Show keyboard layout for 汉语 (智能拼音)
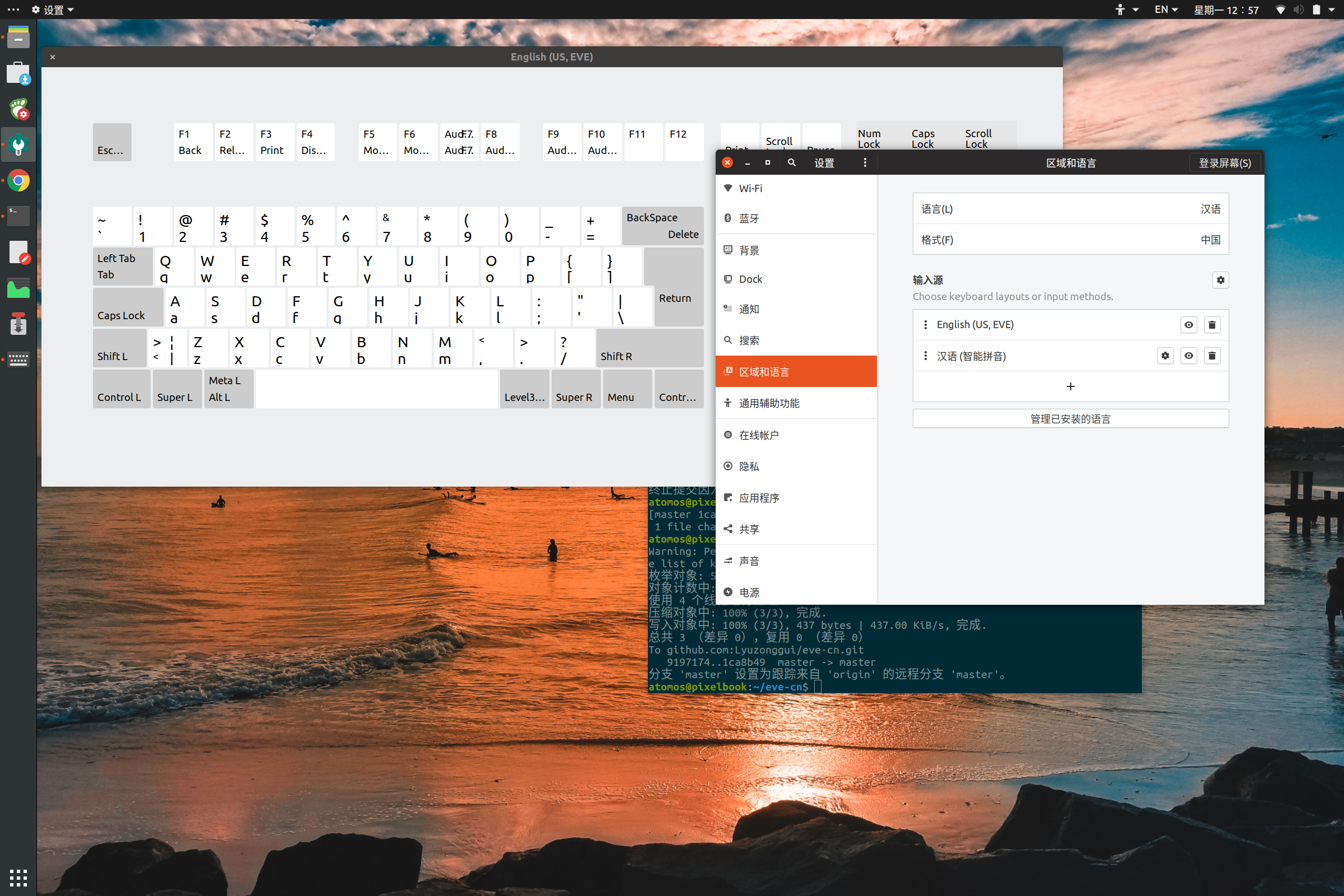This screenshot has height=896, width=1344. point(1188,356)
